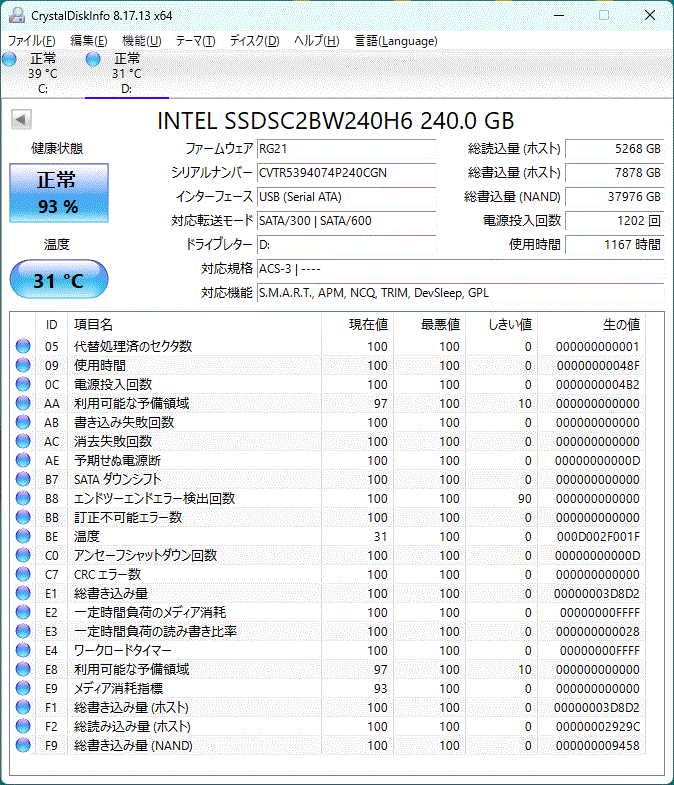Click the 現在値 column header
Viewport: 674px width, 785px height.
click(x=367, y=324)
